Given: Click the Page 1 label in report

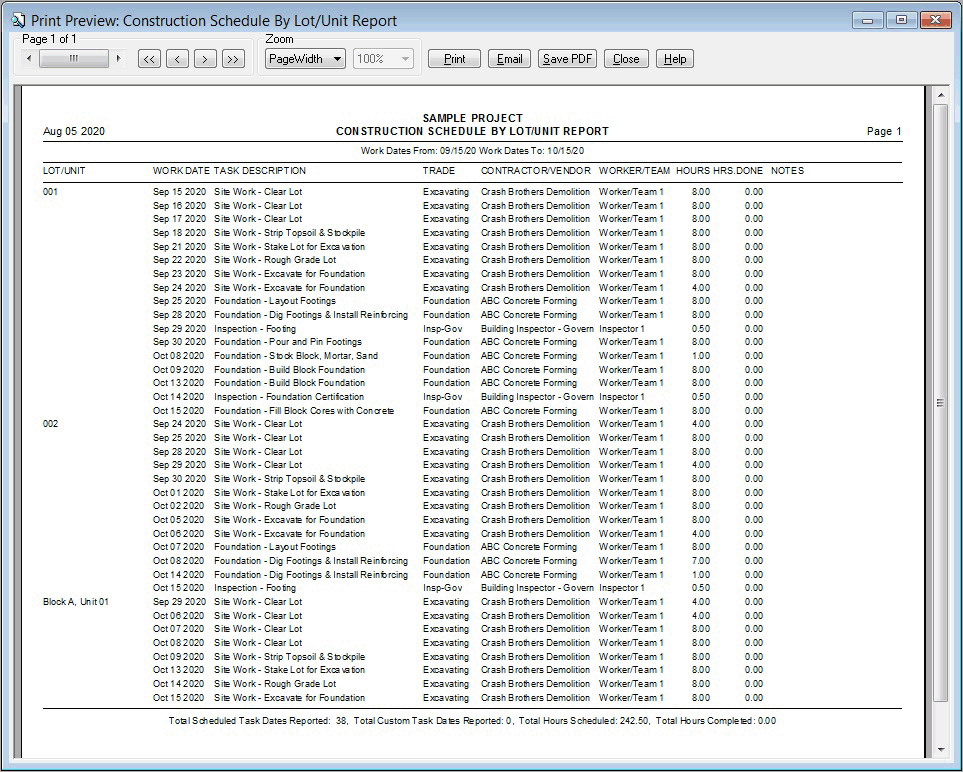Looking at the screenshot, I should (x=884, y=131).
